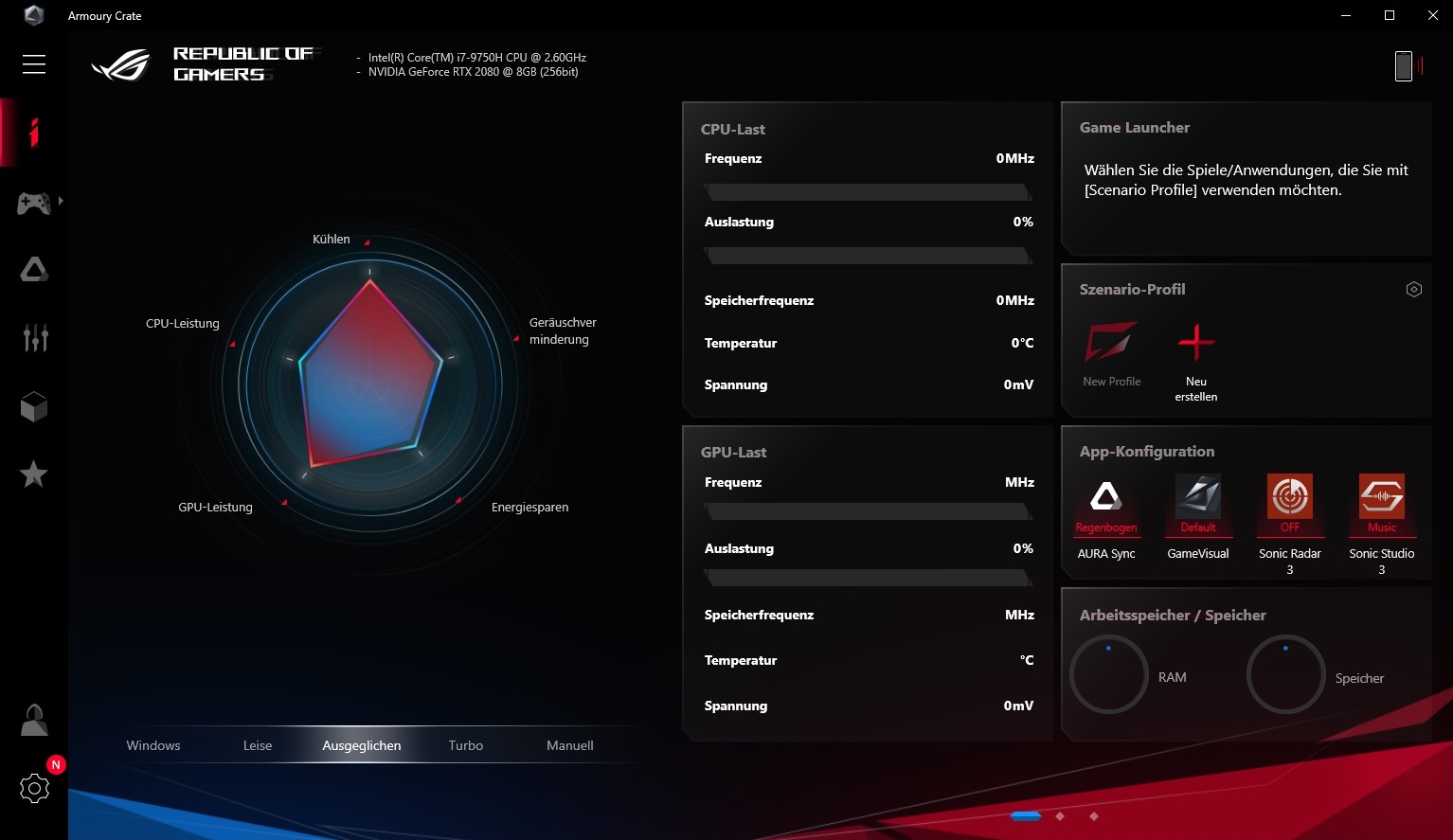Click the Energiesparen radar label
The width and height of the screenshot is (1453, 840).
pos(530,508)
